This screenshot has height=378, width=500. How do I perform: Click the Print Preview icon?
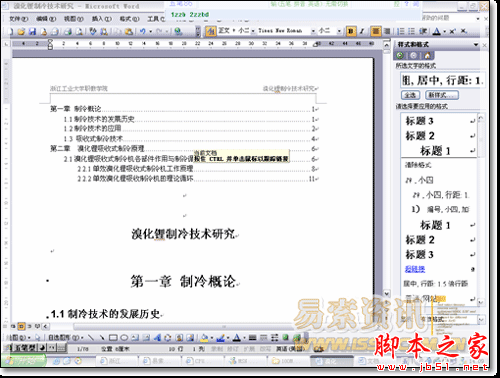tap(79, 32)
